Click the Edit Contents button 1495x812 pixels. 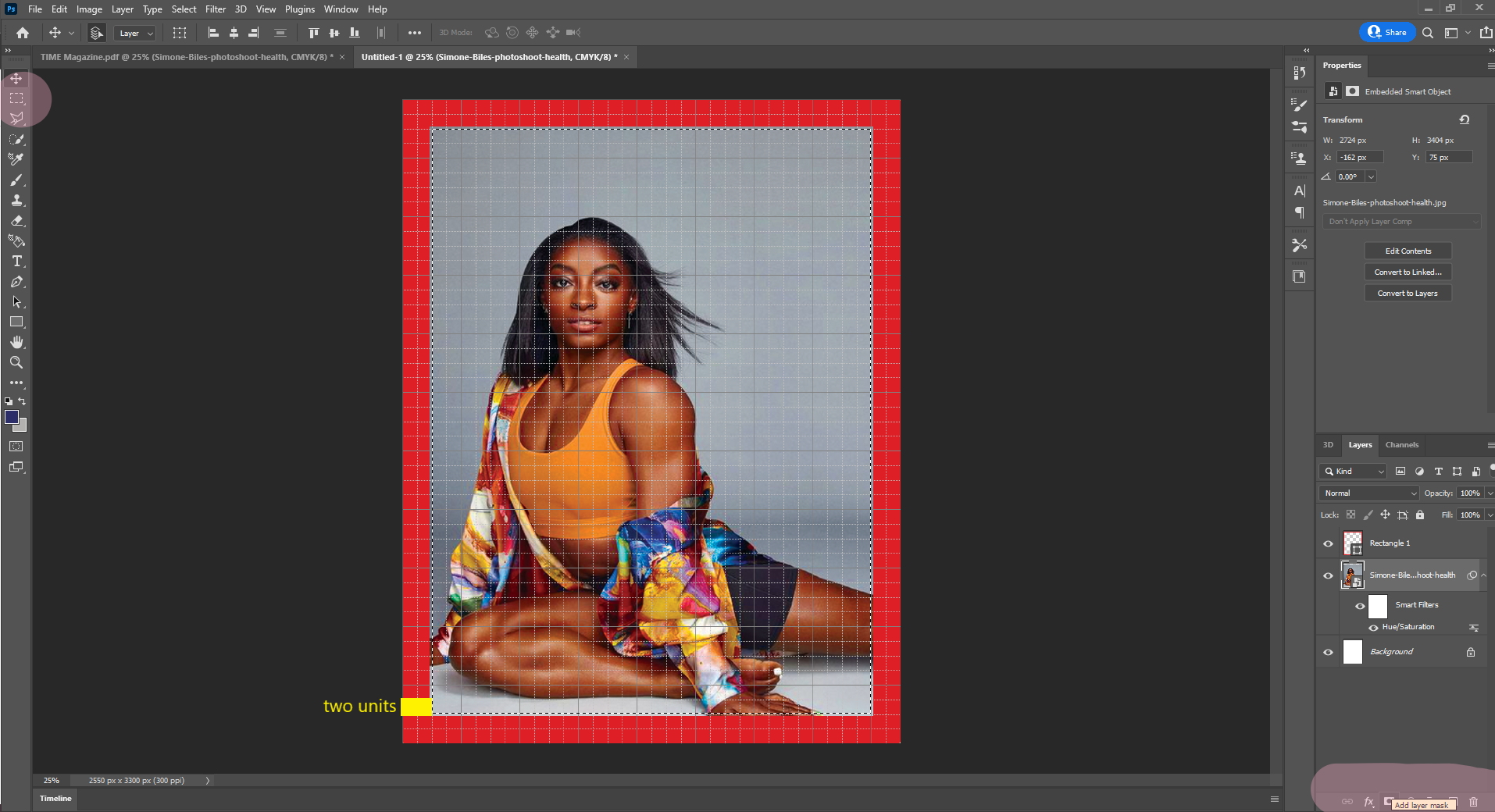[1408, 251]
